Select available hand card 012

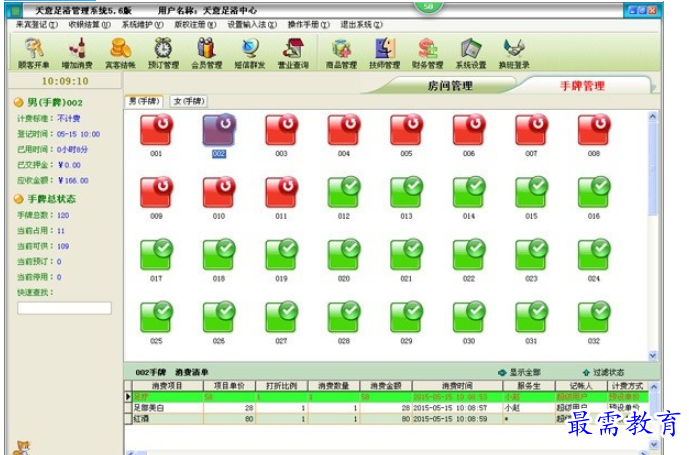(x=344, y=197)
